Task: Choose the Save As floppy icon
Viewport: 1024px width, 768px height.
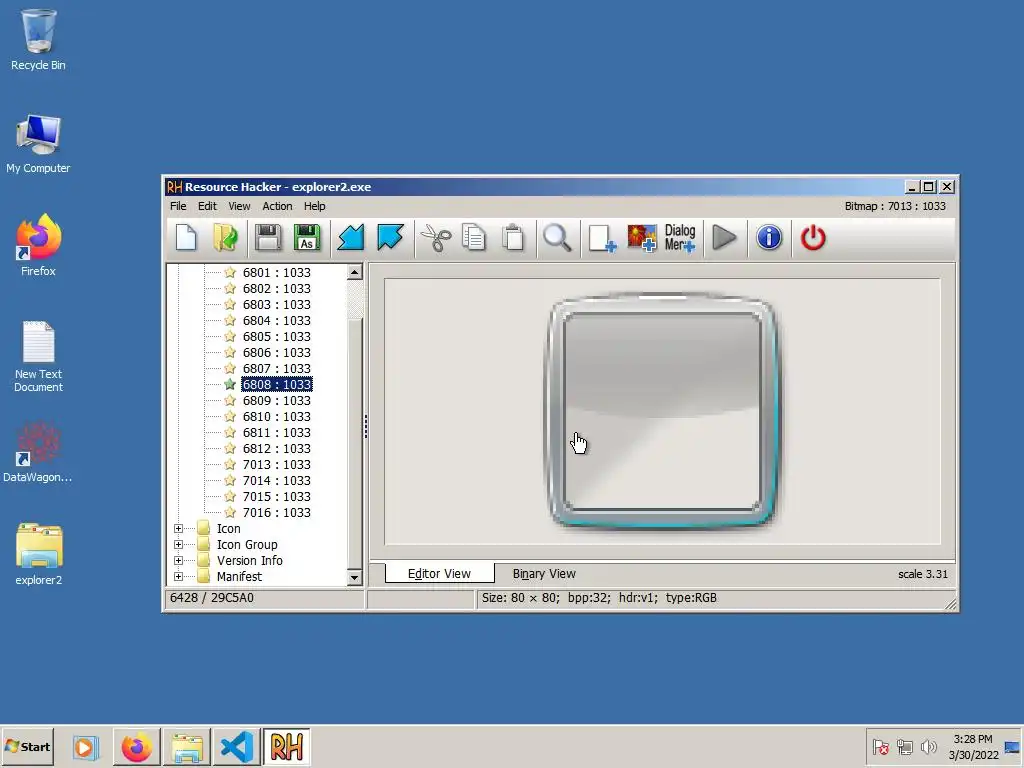Action: 307,238
